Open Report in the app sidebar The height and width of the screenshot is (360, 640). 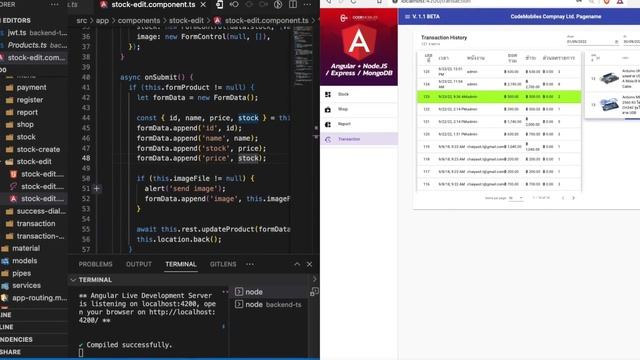tap(359, 124)
